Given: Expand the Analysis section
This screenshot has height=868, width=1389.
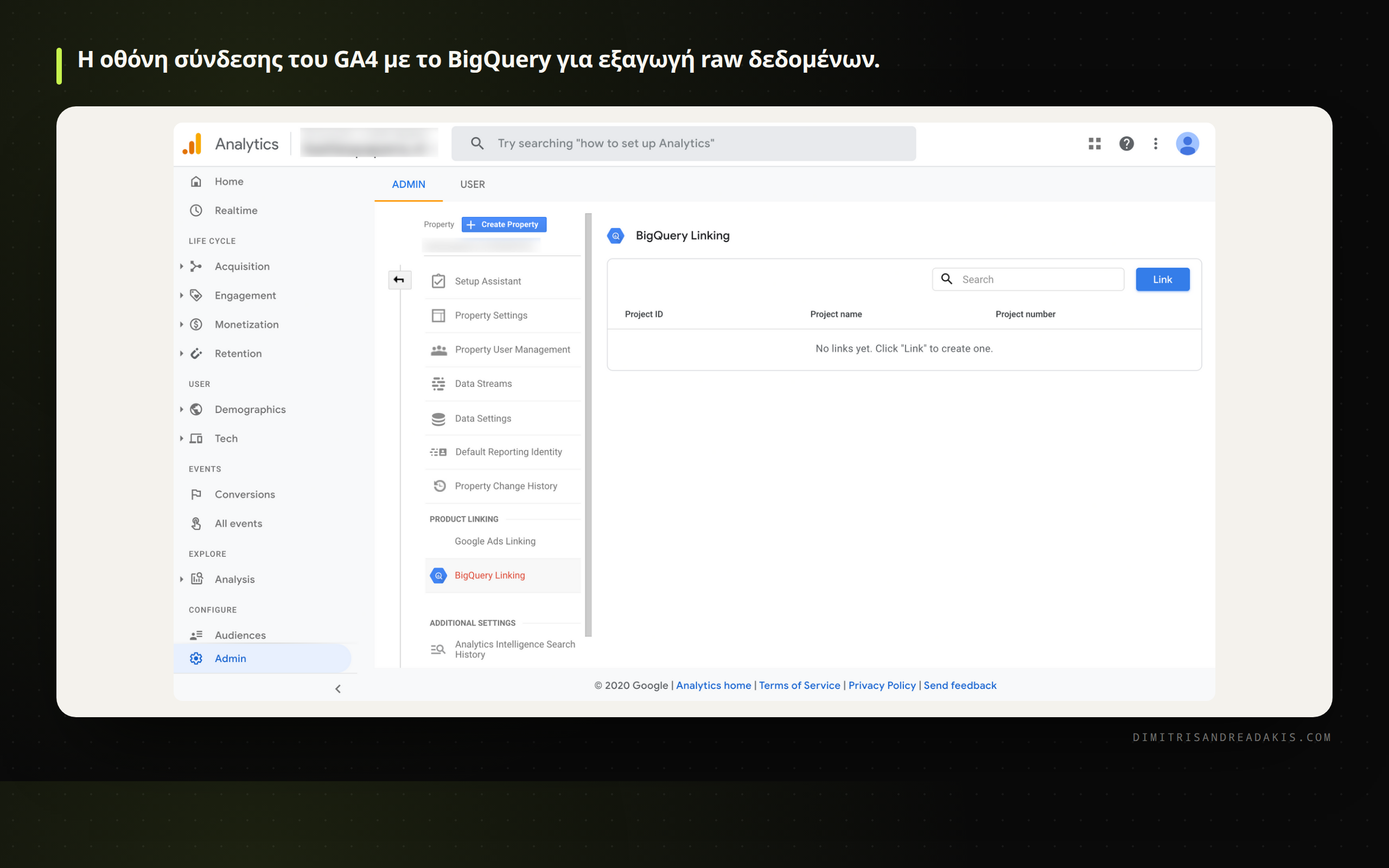Looking at the screenshot, I should coord(181,579).
